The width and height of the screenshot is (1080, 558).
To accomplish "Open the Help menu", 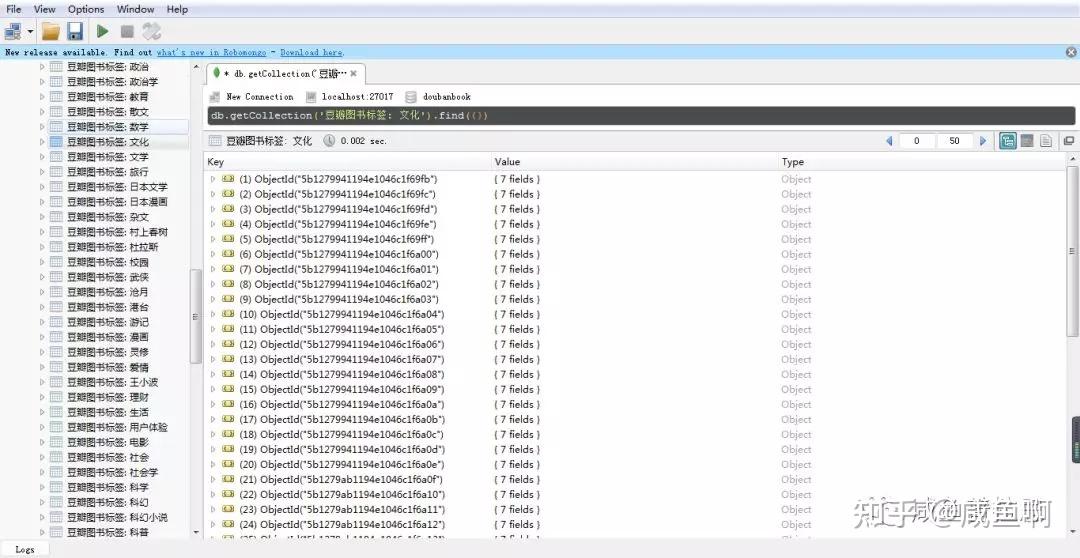I will tap(177, 9).
